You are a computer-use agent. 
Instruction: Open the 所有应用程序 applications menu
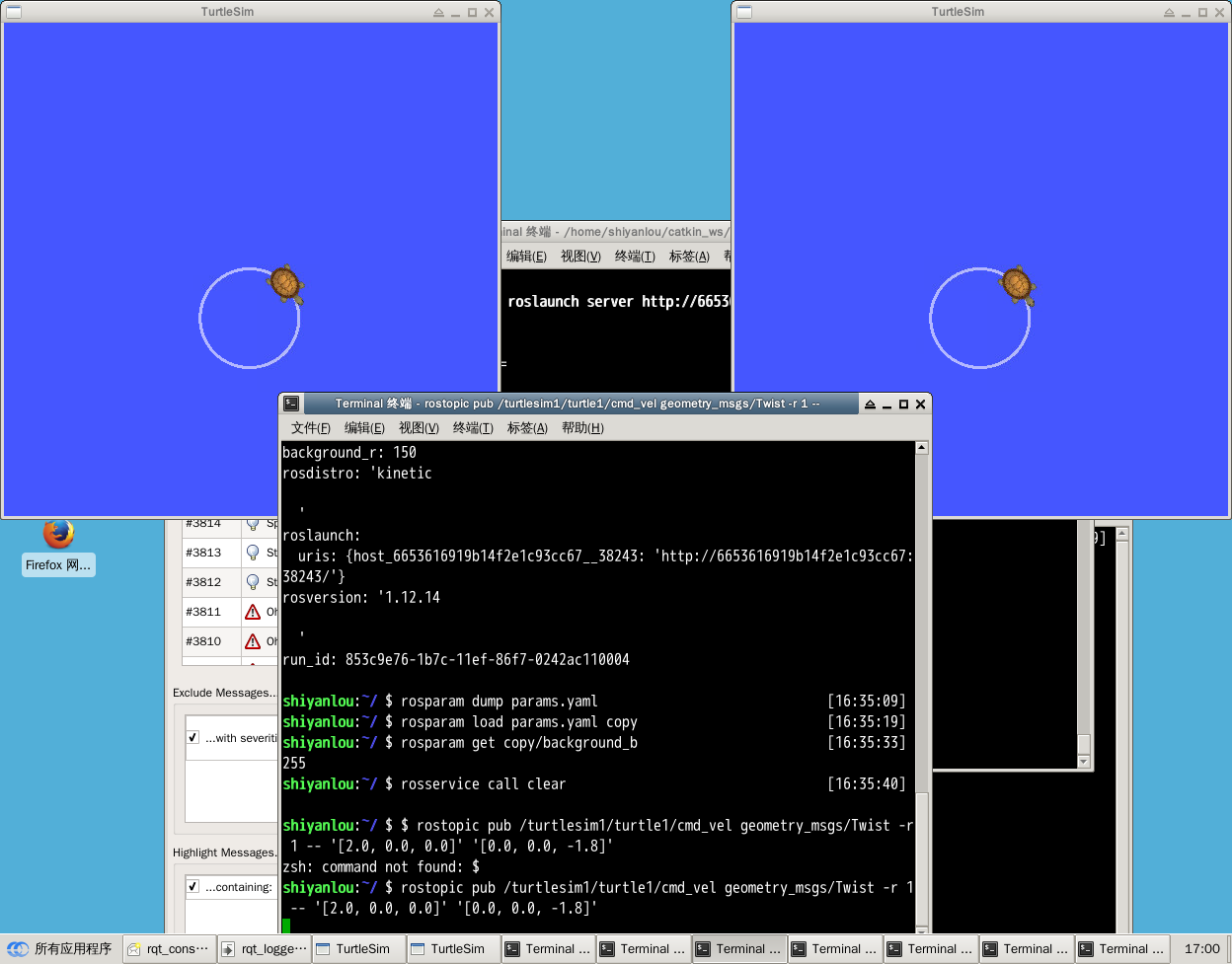(61, 948)
